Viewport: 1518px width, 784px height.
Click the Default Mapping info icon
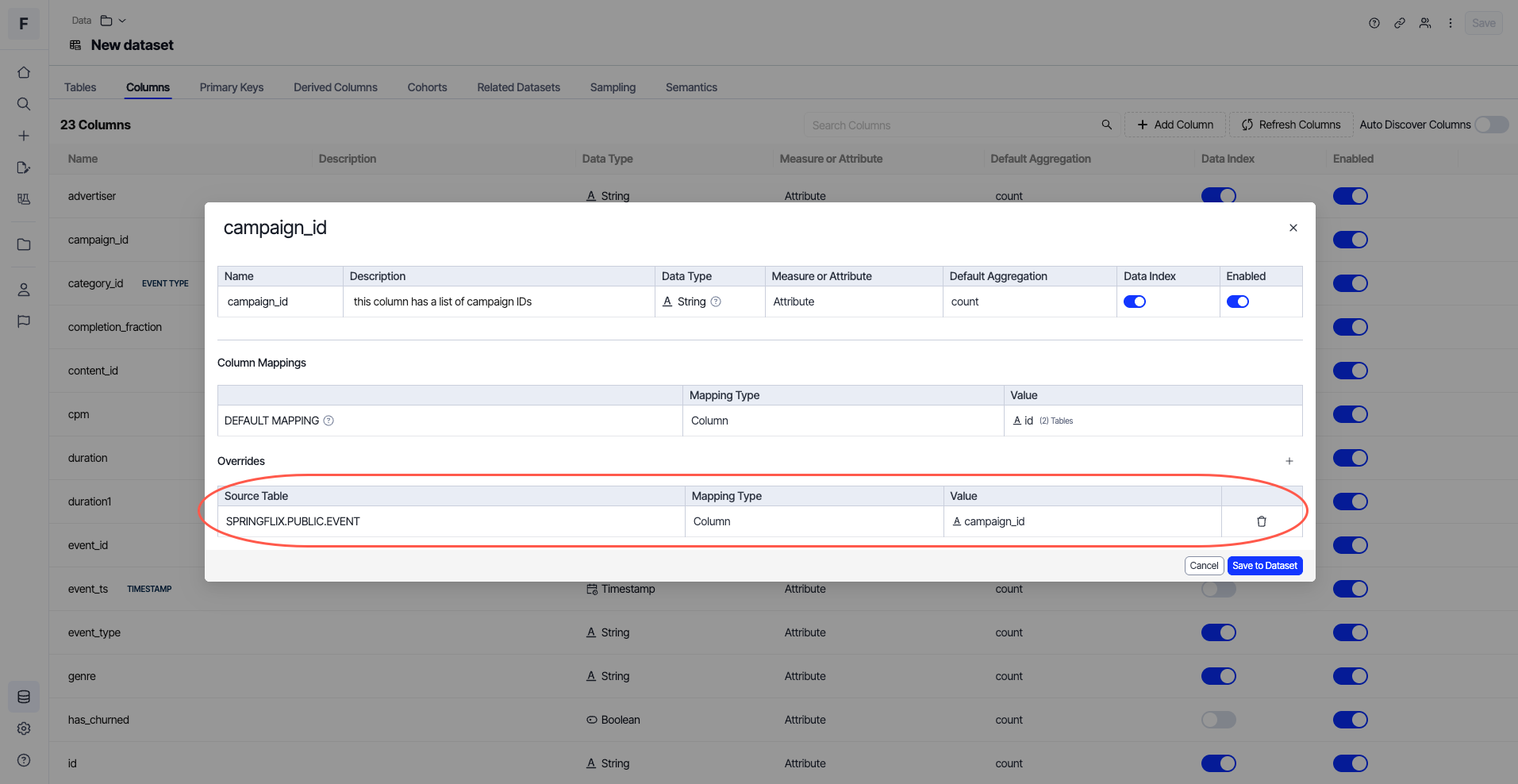pyautogui.click(x=329, y=421)
